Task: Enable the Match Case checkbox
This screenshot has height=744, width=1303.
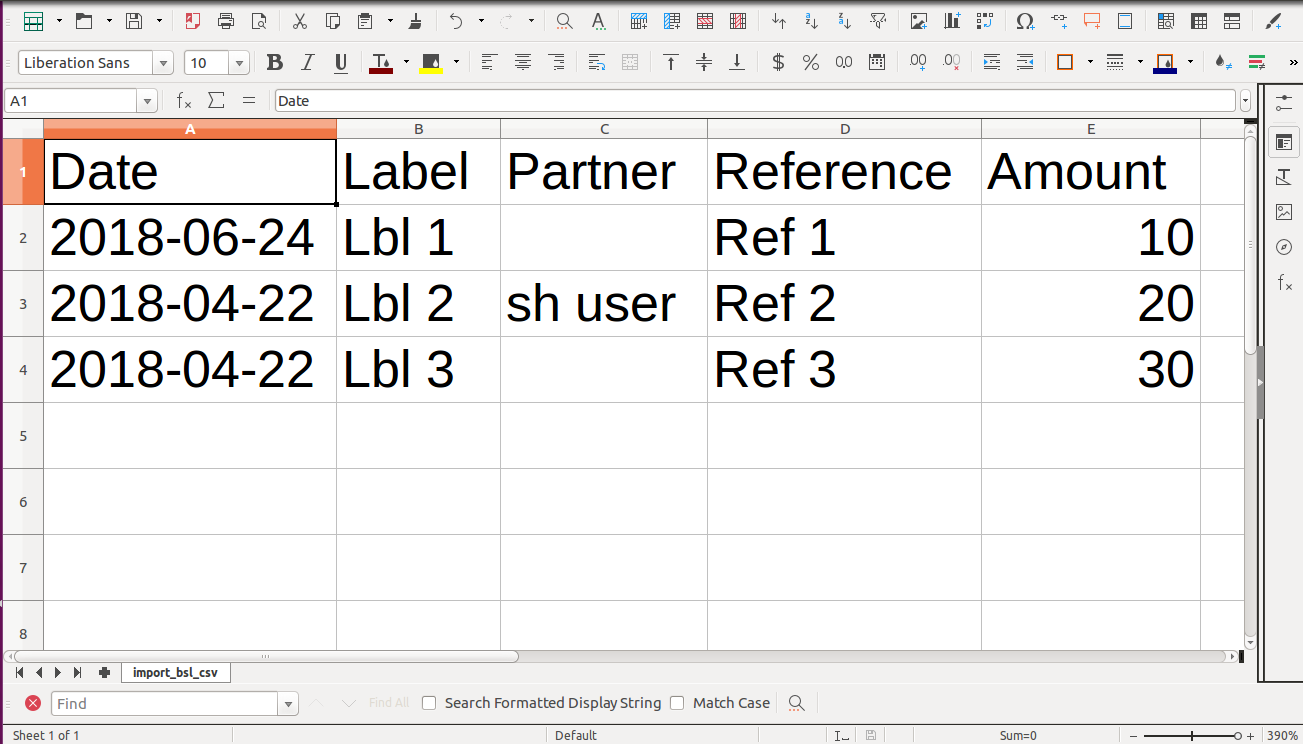Action: (677, 703)
